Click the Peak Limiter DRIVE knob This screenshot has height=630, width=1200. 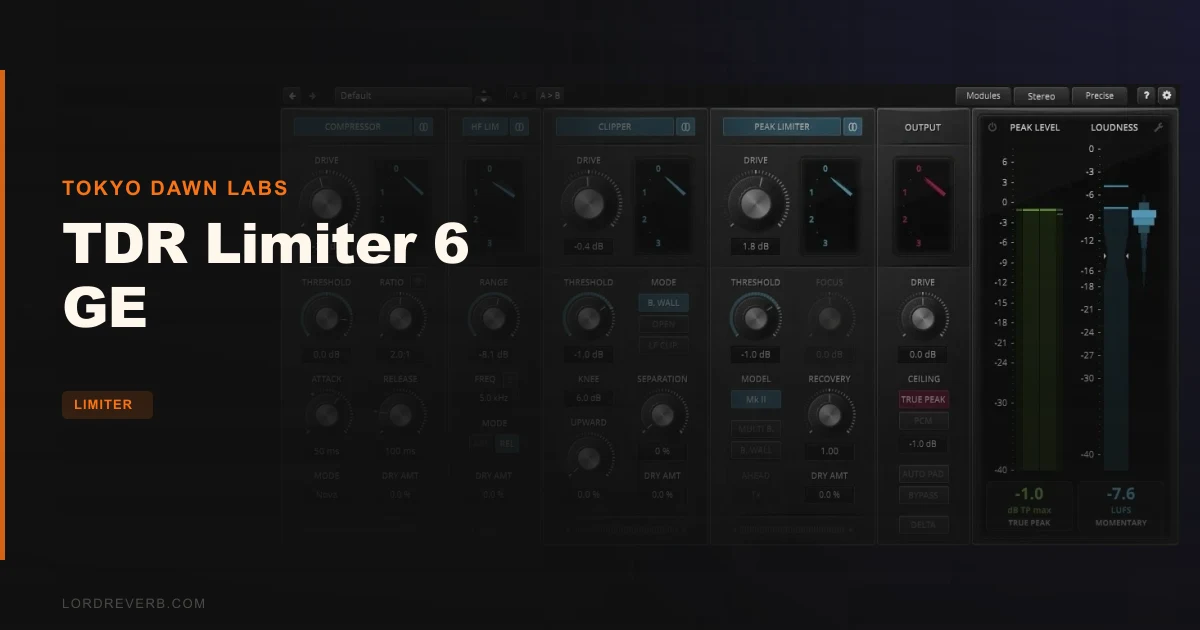coord(756,203)
